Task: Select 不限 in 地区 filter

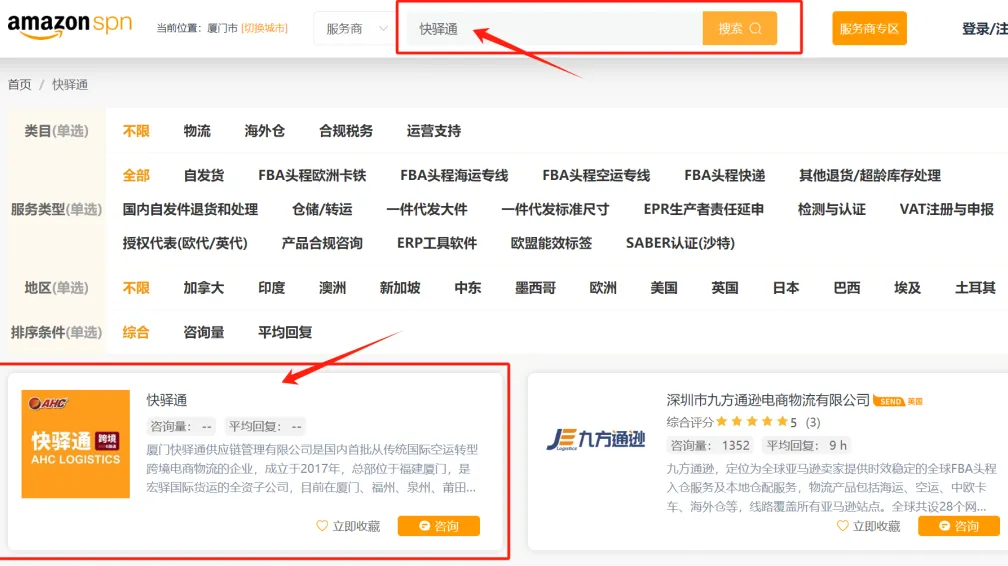Action: click(136, 288)
